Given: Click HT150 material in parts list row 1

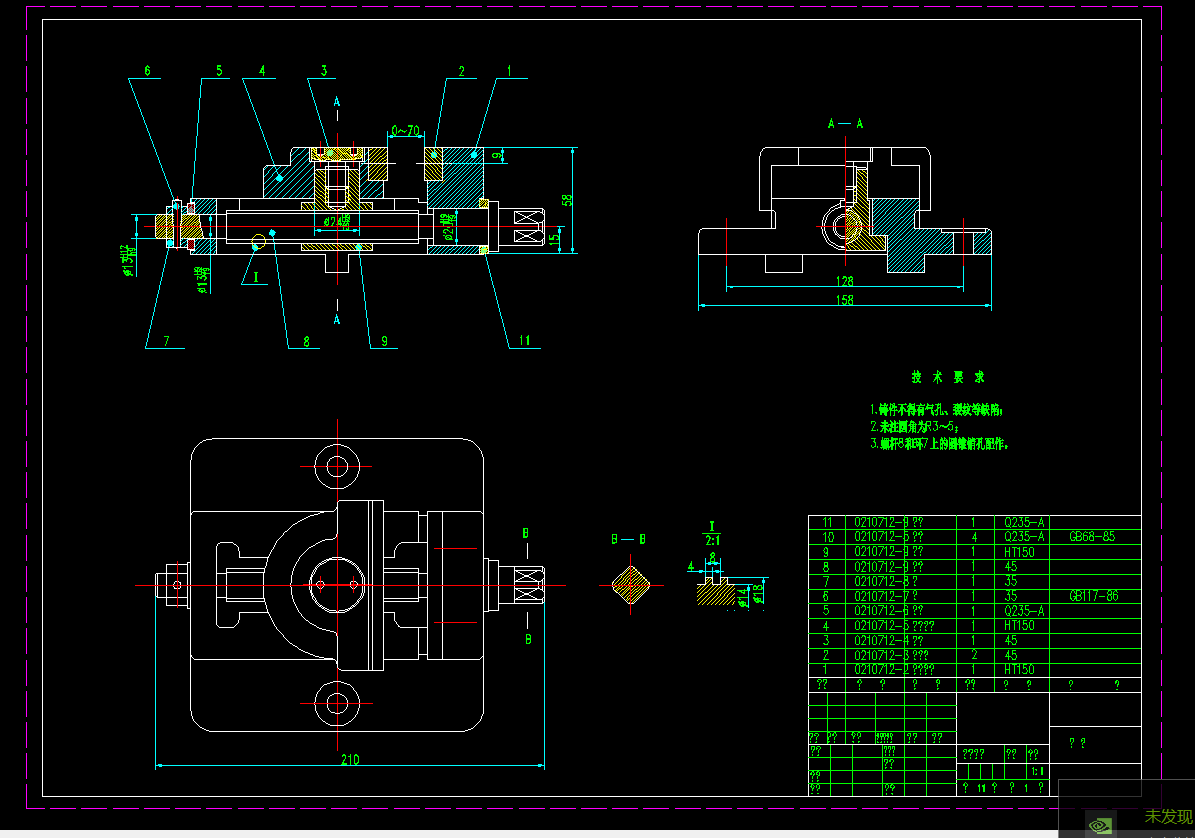Looking at the screenshot, I should click(1019, 670).
